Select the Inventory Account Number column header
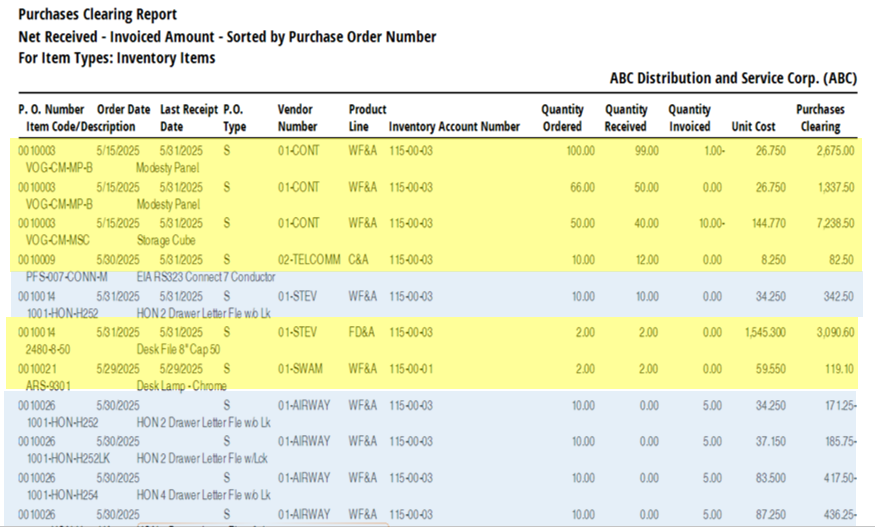This screenshot has width=875, height=527. tap(454, 127)
